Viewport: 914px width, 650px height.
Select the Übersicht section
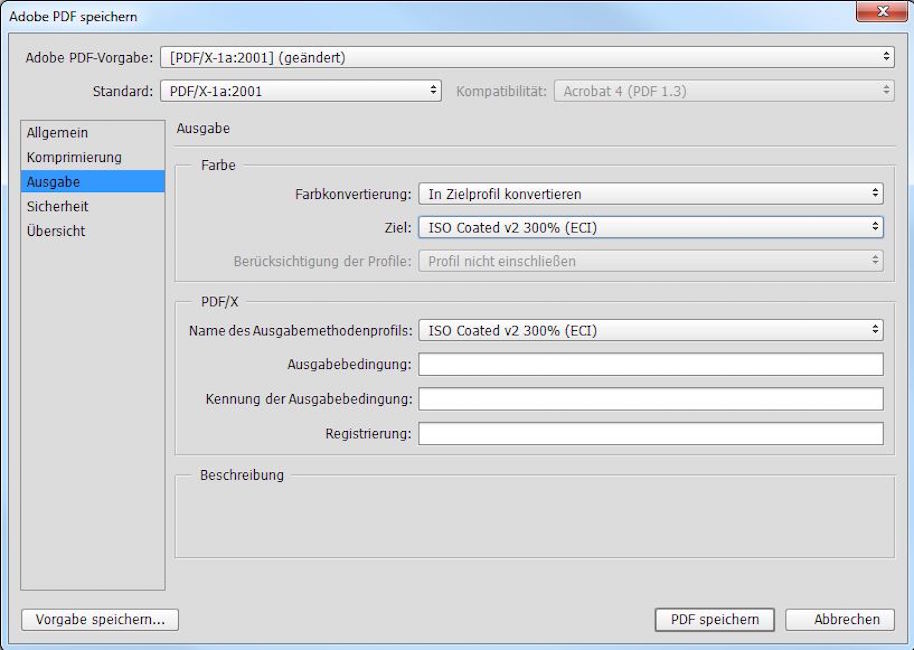[93, 231]
